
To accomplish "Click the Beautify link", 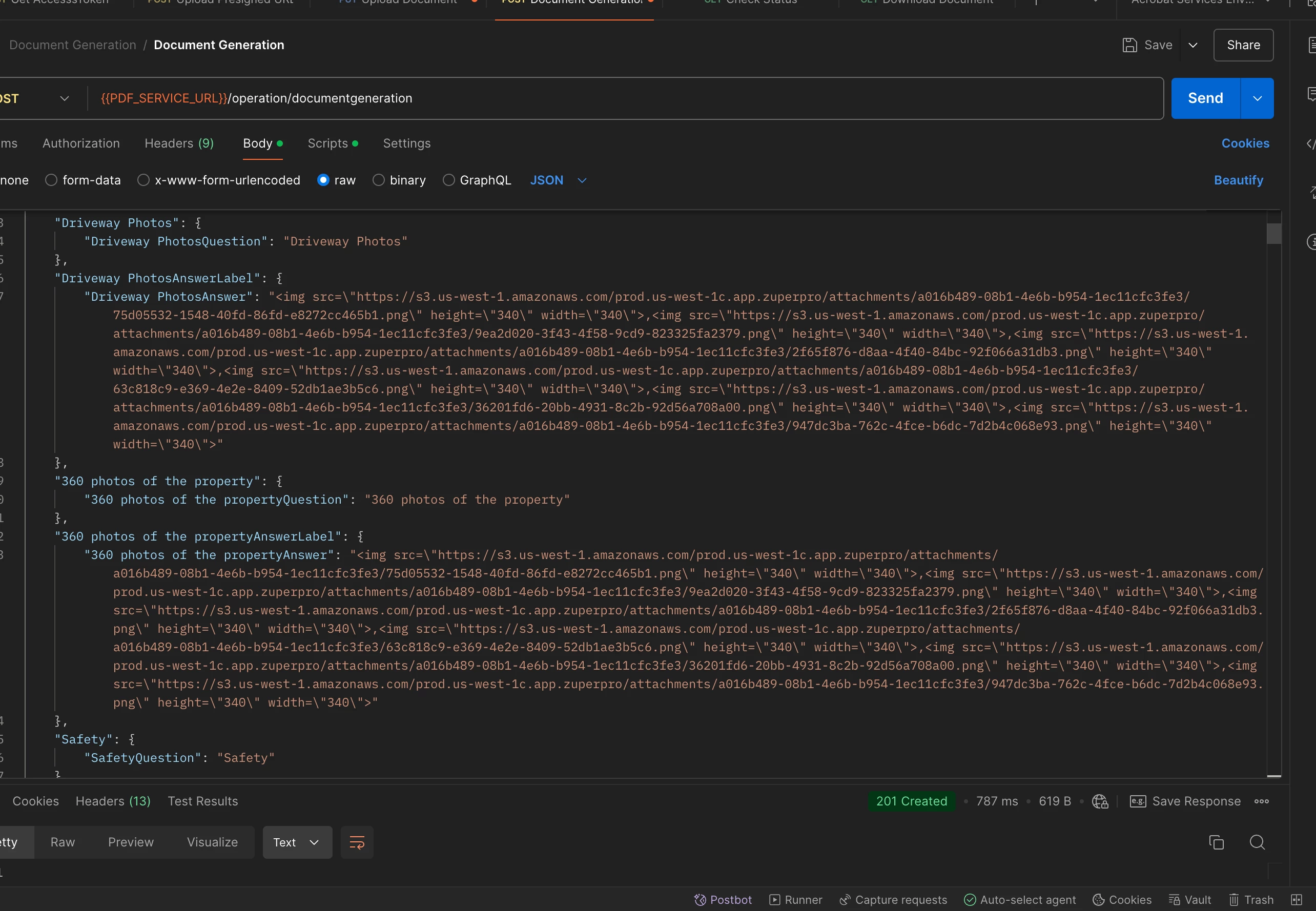I will click(1238, 180).
